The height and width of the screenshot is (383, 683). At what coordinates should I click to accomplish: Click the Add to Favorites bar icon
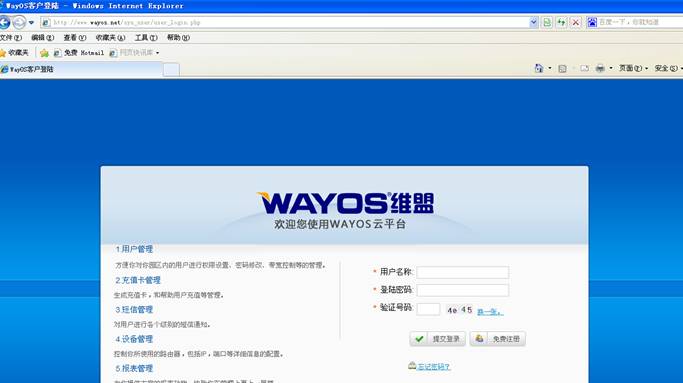click(x=44, y=53)
